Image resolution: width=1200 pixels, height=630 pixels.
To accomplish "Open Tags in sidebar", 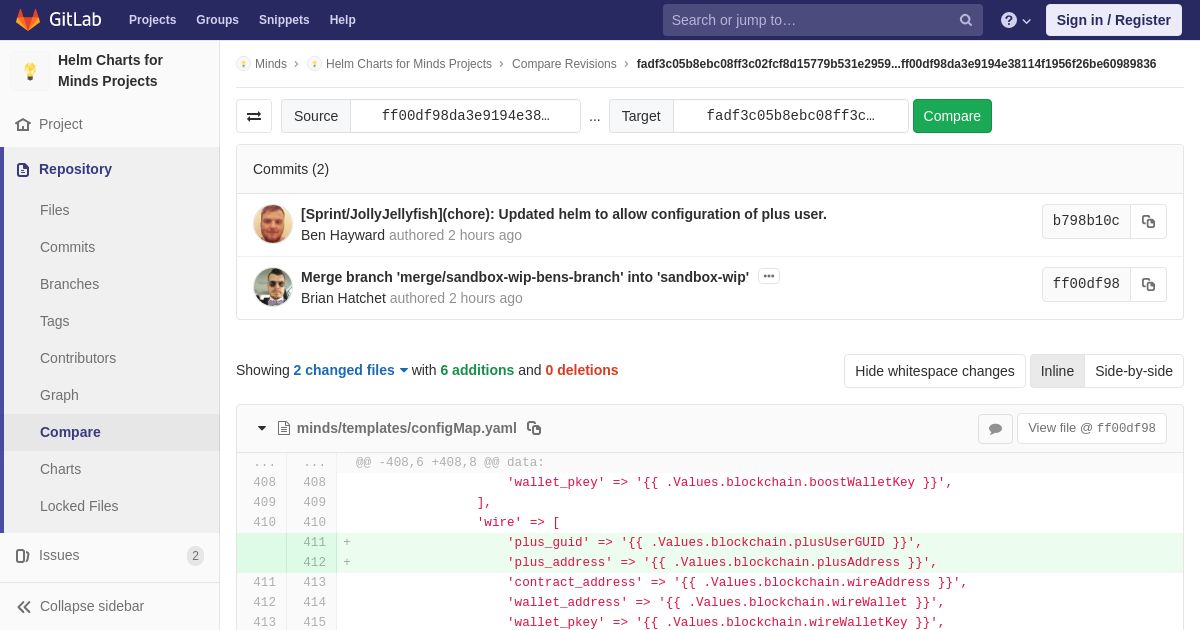I will (55, 321).
